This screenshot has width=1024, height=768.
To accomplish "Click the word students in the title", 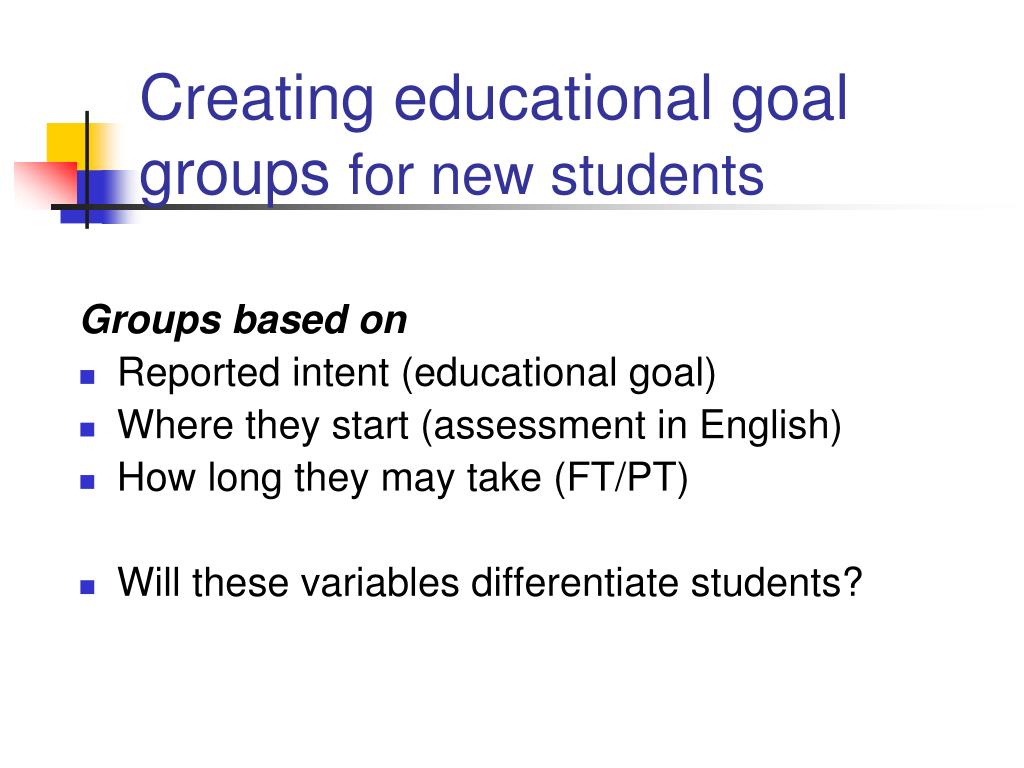I will pyautogui.click(x=657, y=175).
